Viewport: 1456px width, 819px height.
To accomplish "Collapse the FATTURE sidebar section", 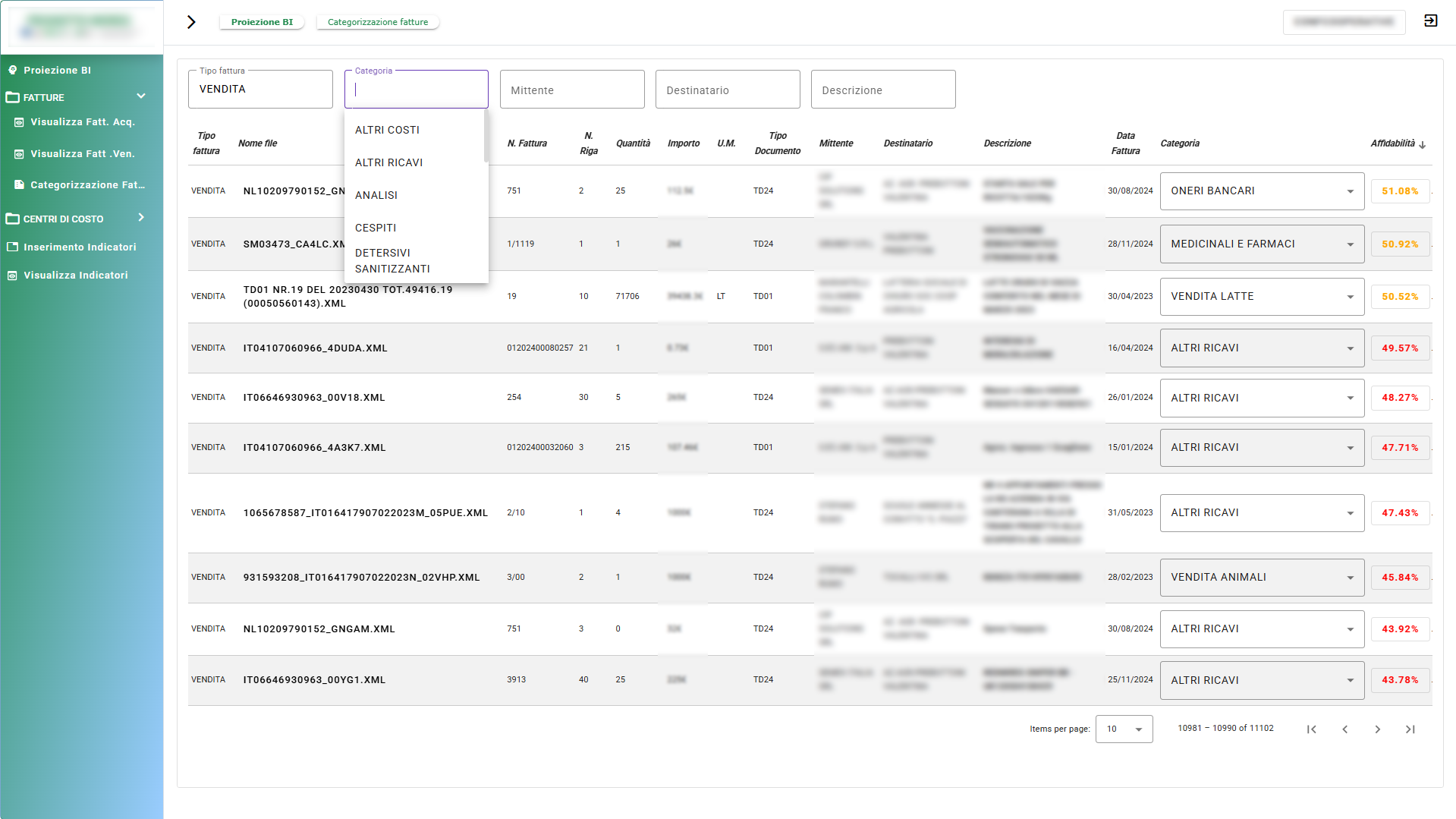I will [141, 96].
